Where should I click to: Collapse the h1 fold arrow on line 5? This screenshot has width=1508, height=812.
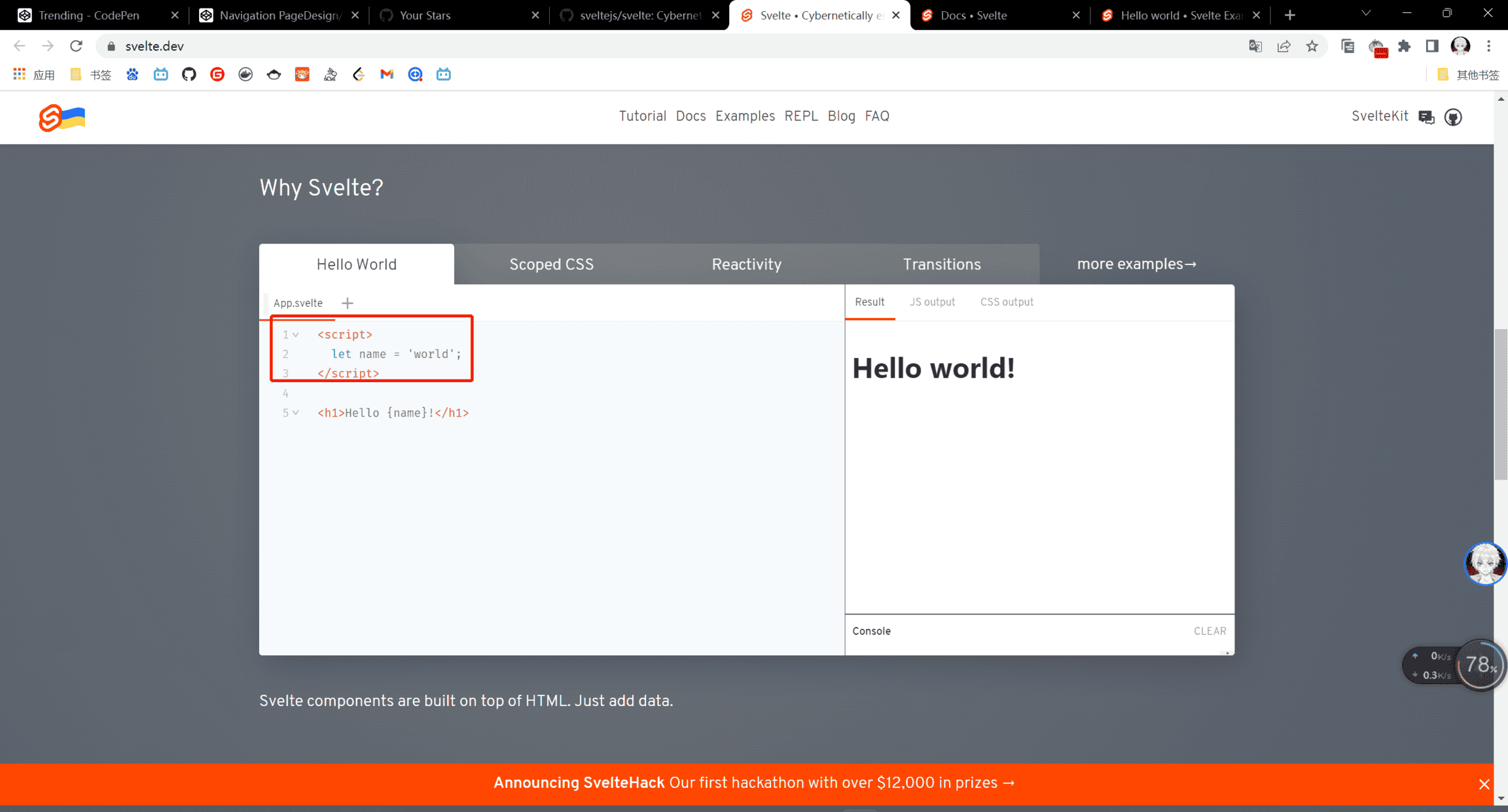tap(296, 413)
